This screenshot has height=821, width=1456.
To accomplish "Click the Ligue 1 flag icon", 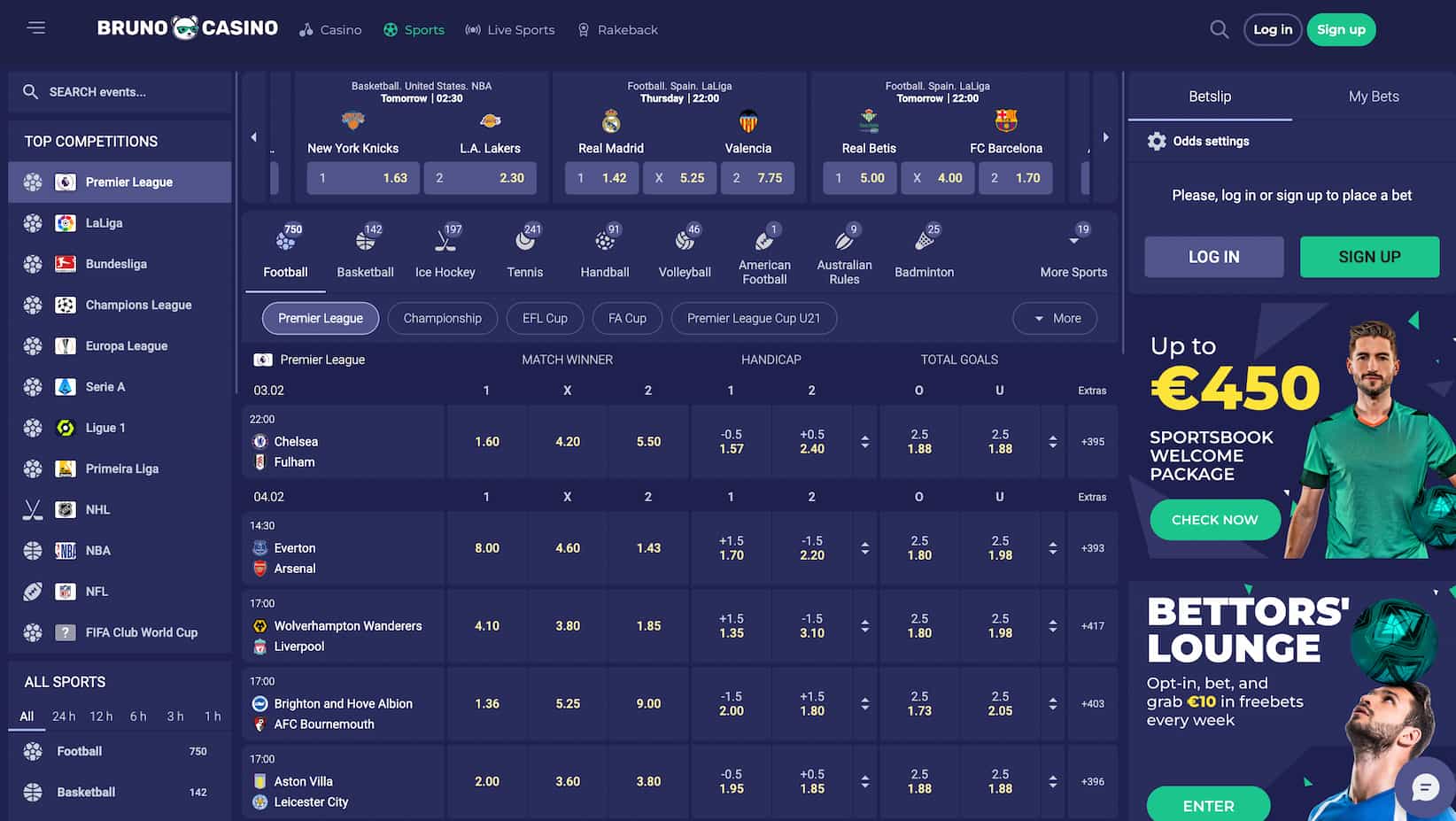I will 66,428.
